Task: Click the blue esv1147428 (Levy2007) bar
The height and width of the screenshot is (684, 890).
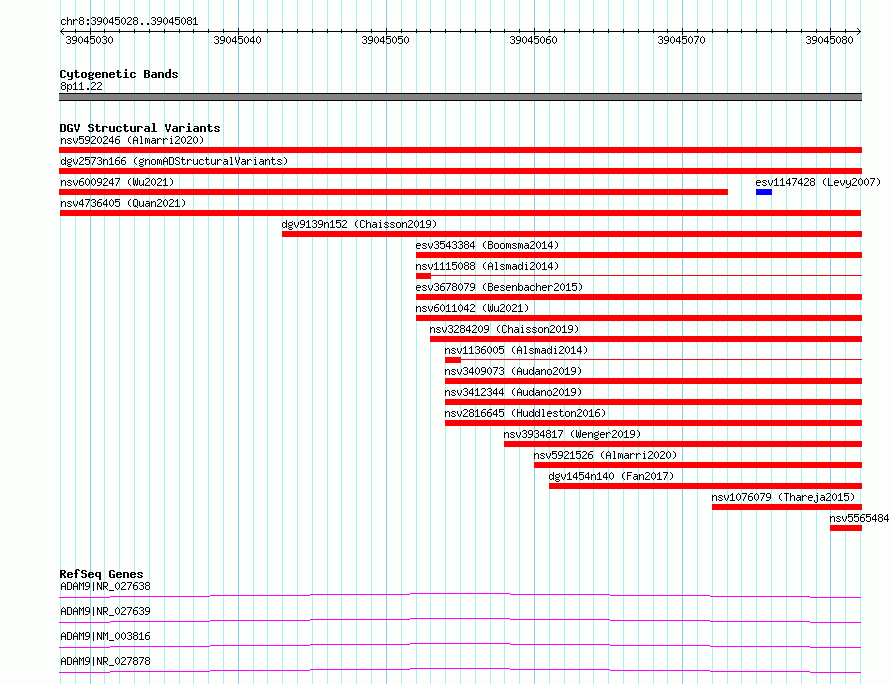Action: click(763, 192)
